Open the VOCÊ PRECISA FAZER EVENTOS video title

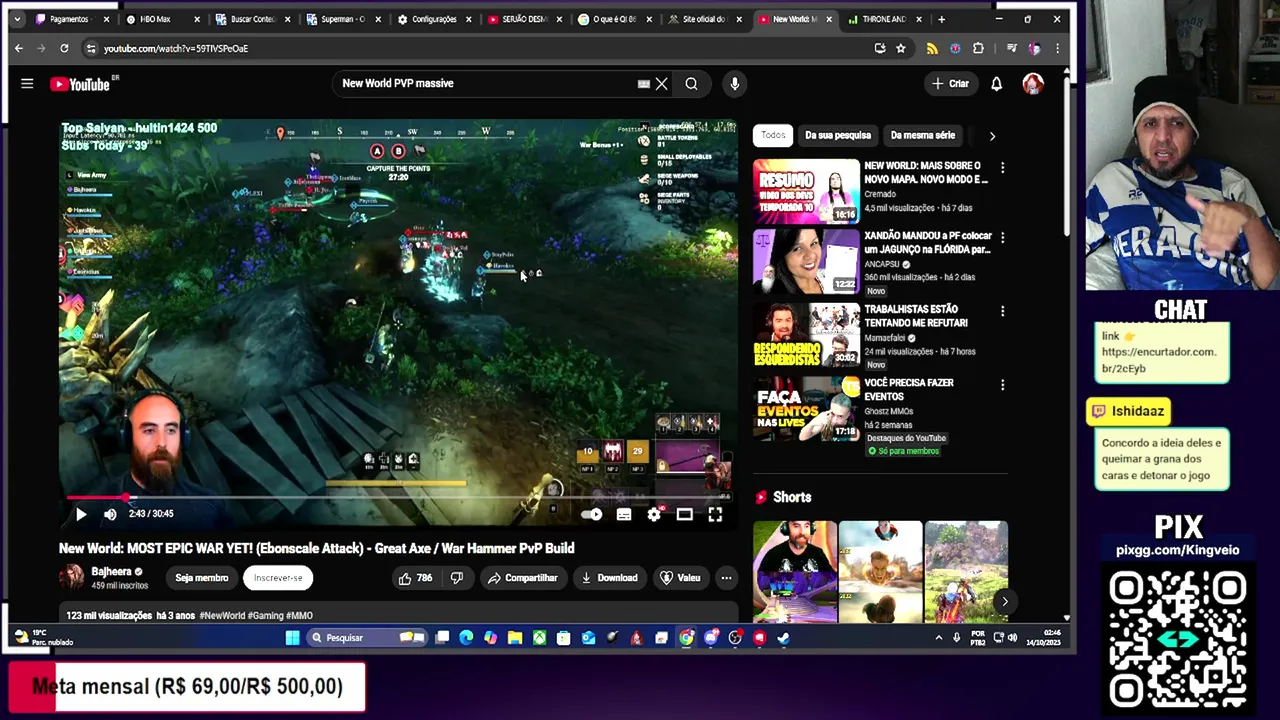[x=909, y=390]
